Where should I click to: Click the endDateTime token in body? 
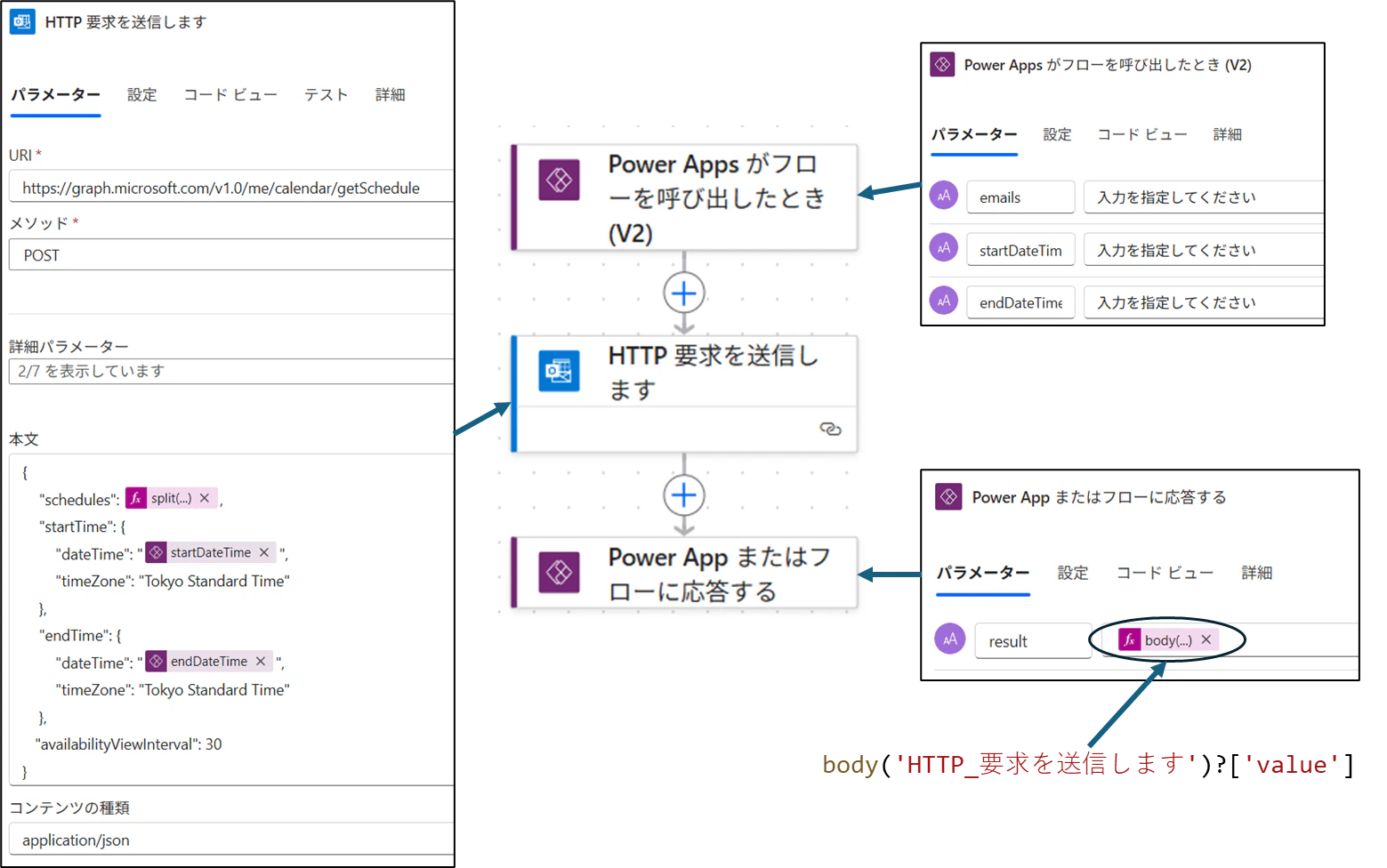pyautogui.click(x=209, y=661)
